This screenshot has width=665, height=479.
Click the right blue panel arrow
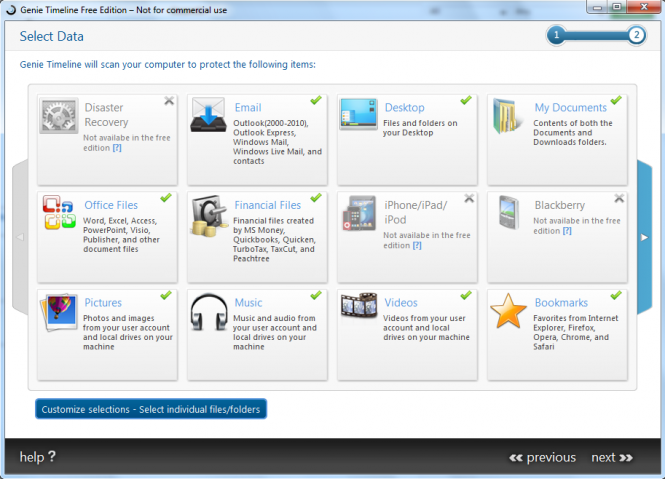644,237
